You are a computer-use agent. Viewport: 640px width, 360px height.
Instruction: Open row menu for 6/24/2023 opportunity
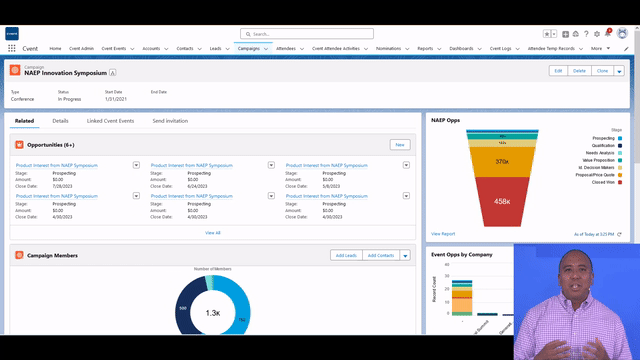tap(271, 165)
